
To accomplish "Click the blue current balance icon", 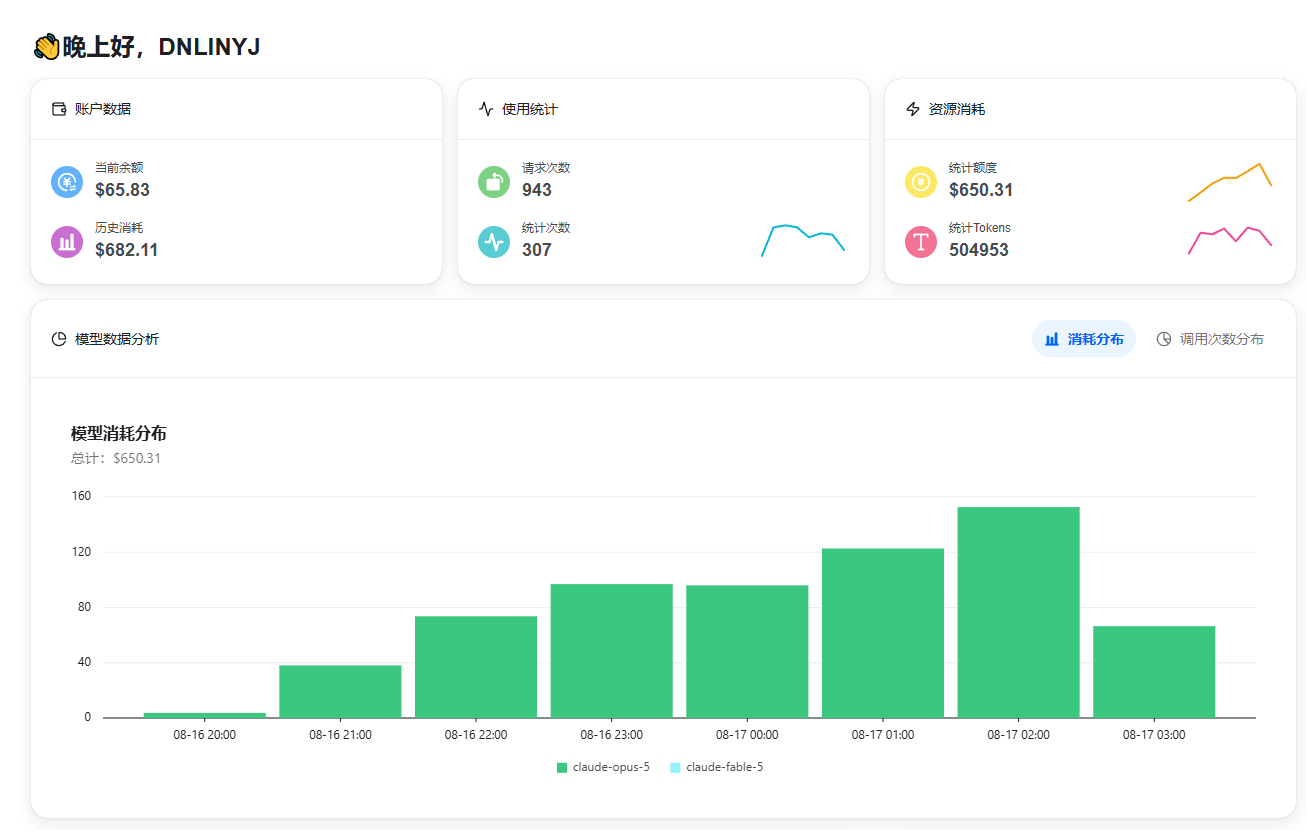I will click(67, 182).
